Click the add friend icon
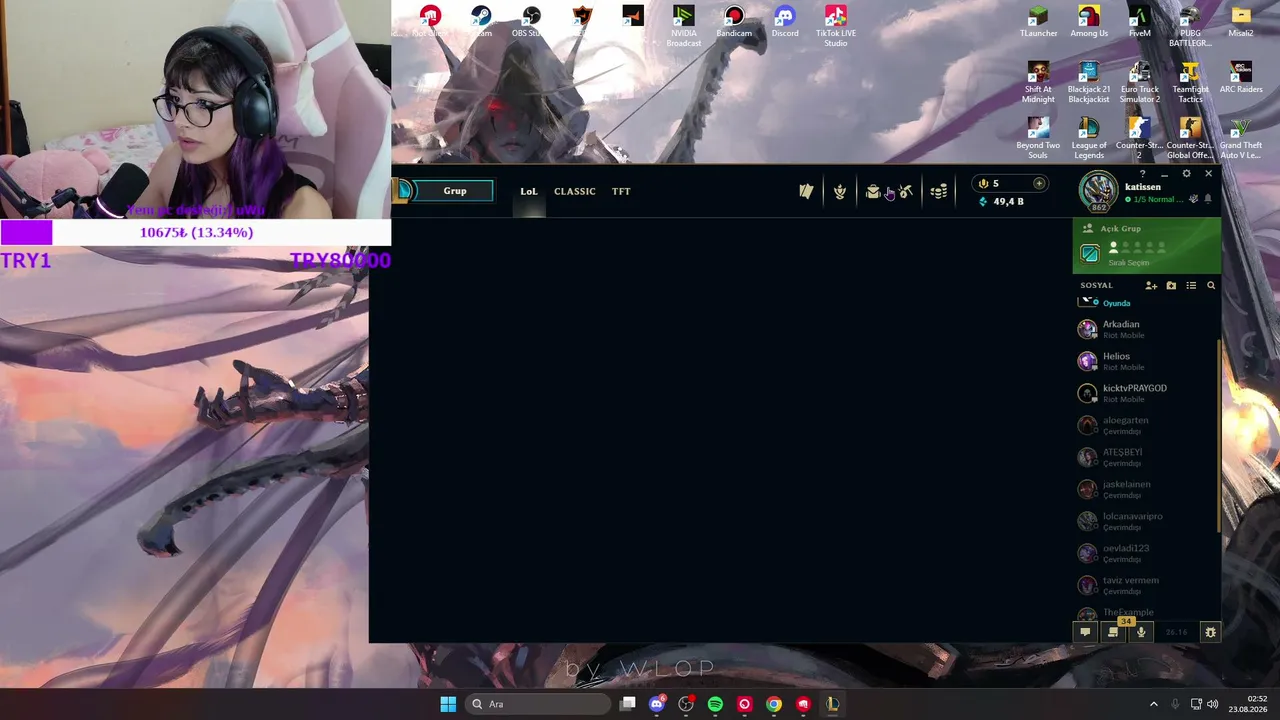Viewport: 1280px width, 720px height. pyautogui.click(x=1151, y=286)
